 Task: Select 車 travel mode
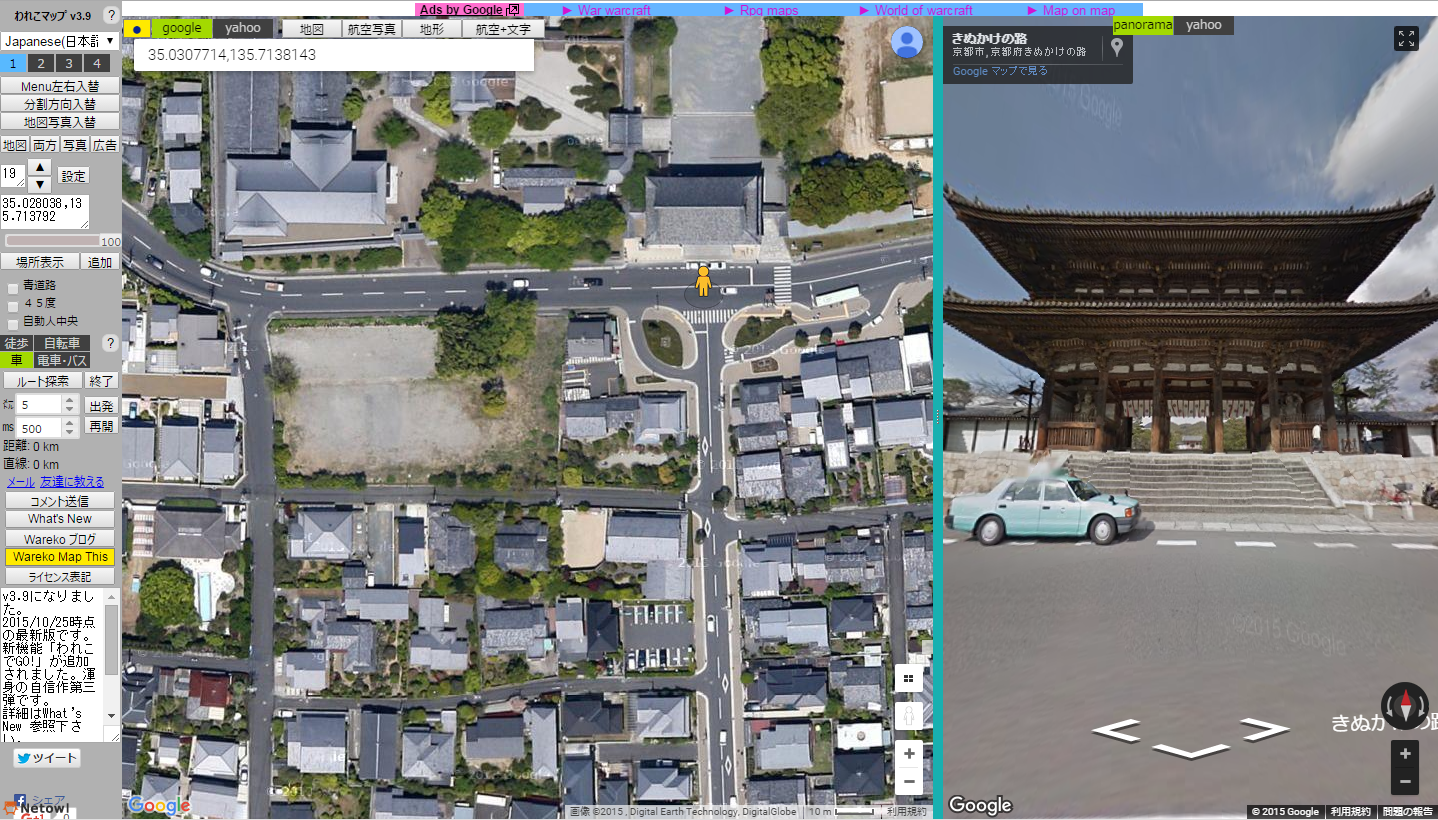16,360
